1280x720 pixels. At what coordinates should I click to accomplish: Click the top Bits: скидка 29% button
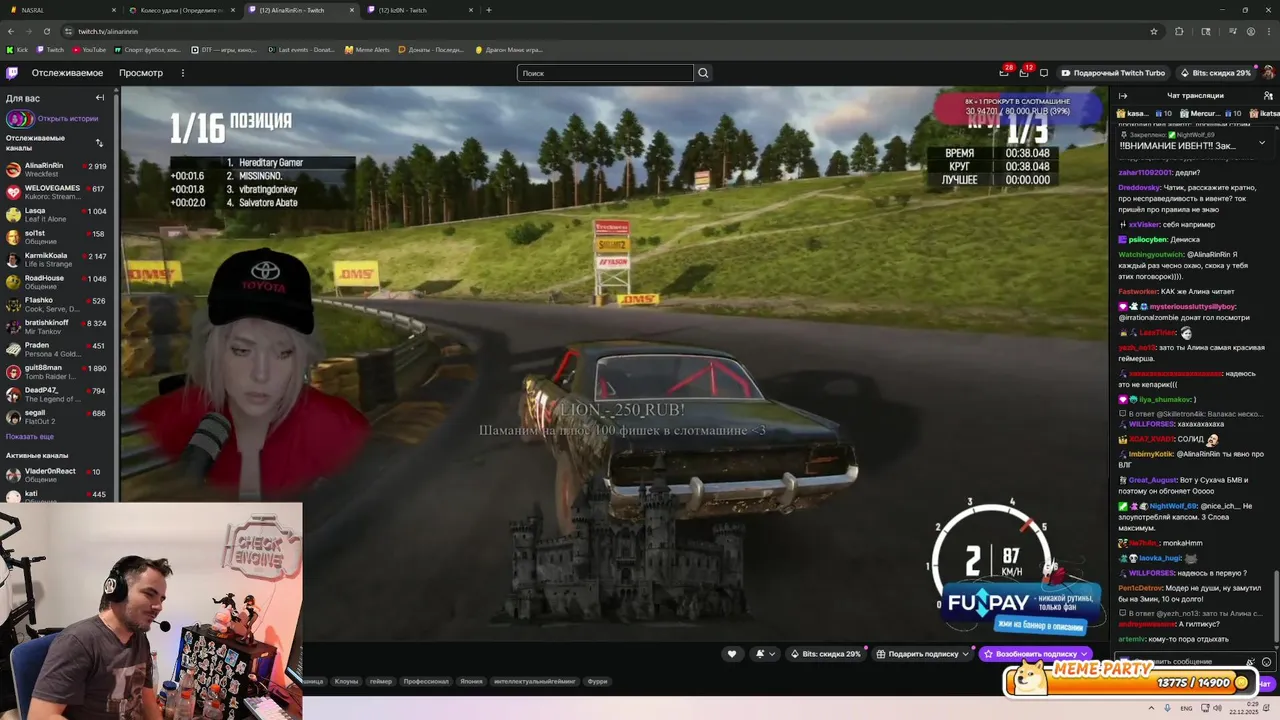[1214, 73]
